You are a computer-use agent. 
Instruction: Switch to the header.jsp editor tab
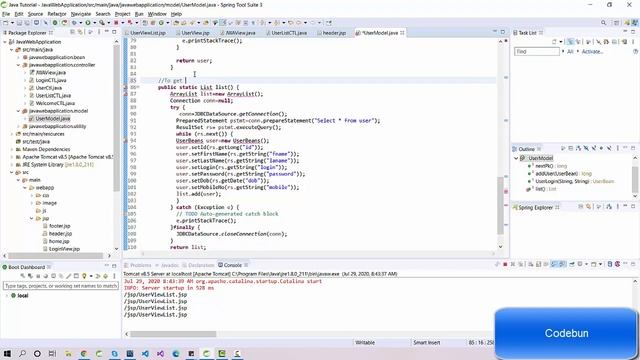[x=334, y=33]
